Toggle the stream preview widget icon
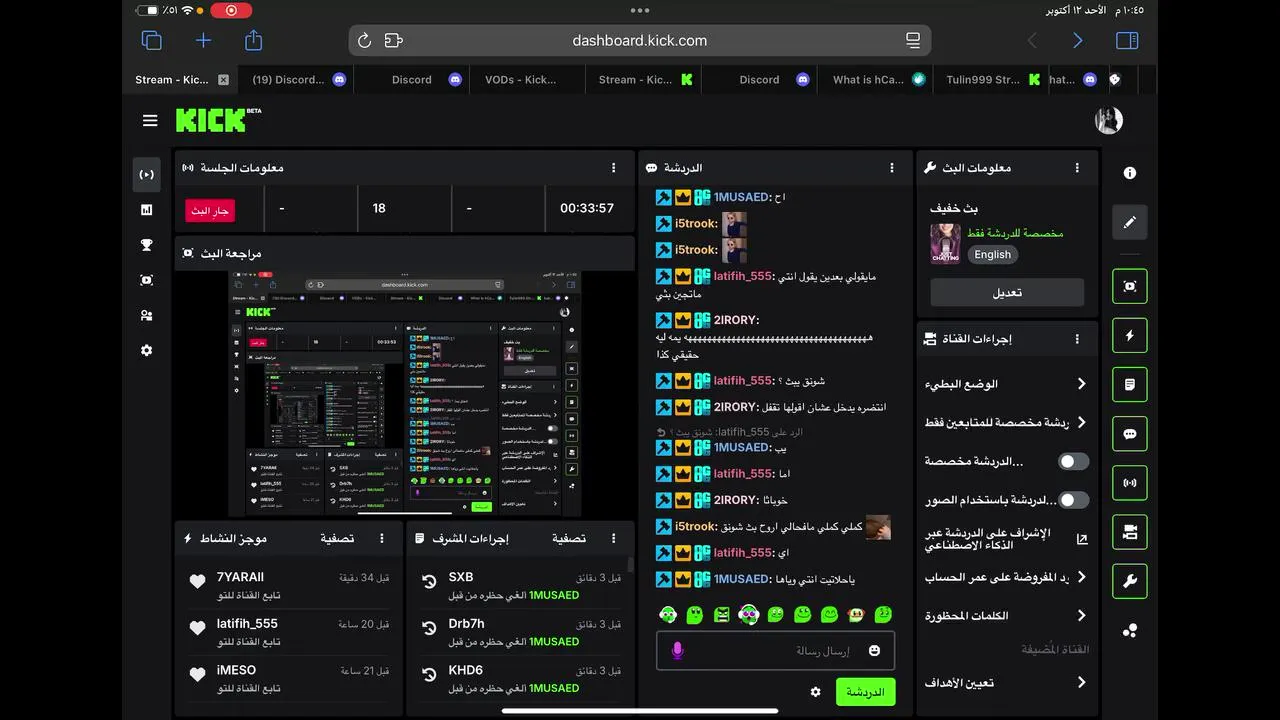 coord(1130,286)
